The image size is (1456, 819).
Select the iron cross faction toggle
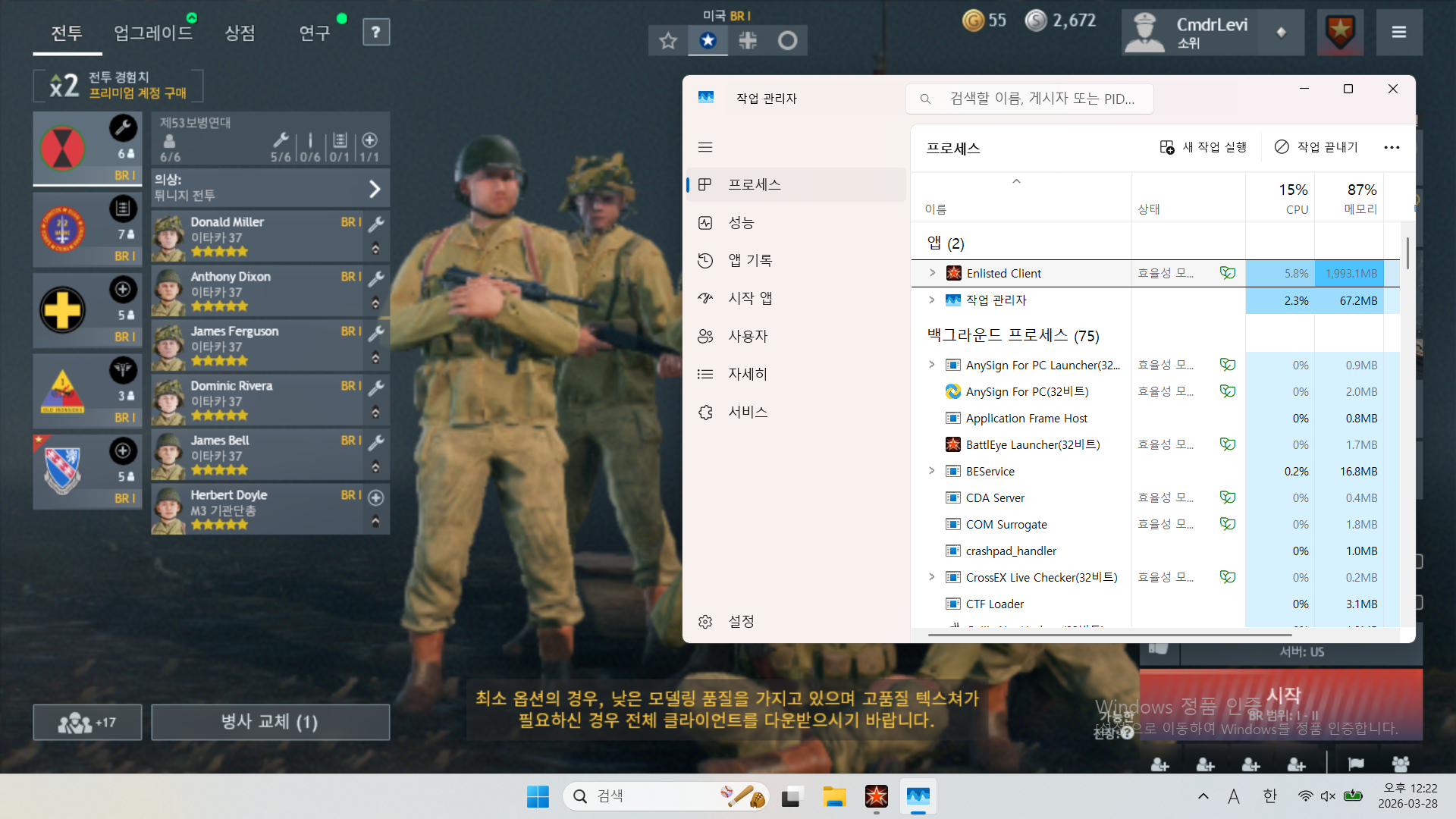coord(748,40)
